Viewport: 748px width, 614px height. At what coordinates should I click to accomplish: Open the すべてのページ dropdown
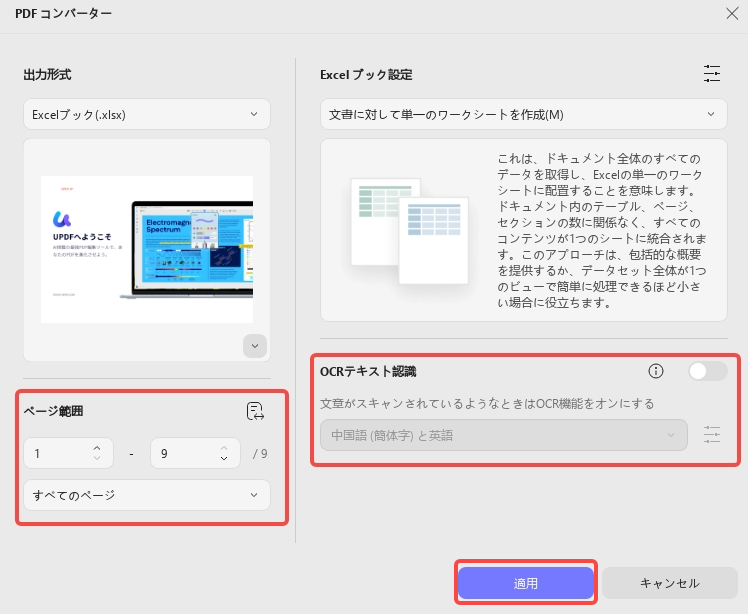coord(147,495)
